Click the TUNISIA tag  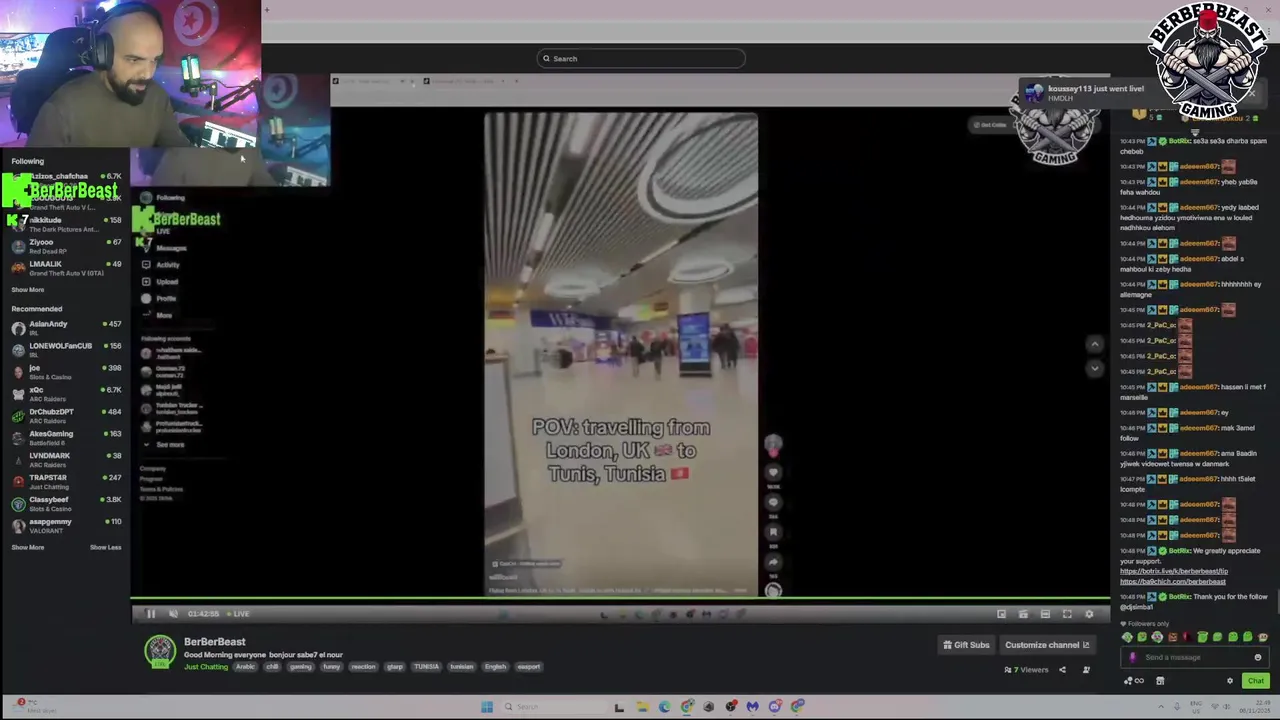[426, 667]
